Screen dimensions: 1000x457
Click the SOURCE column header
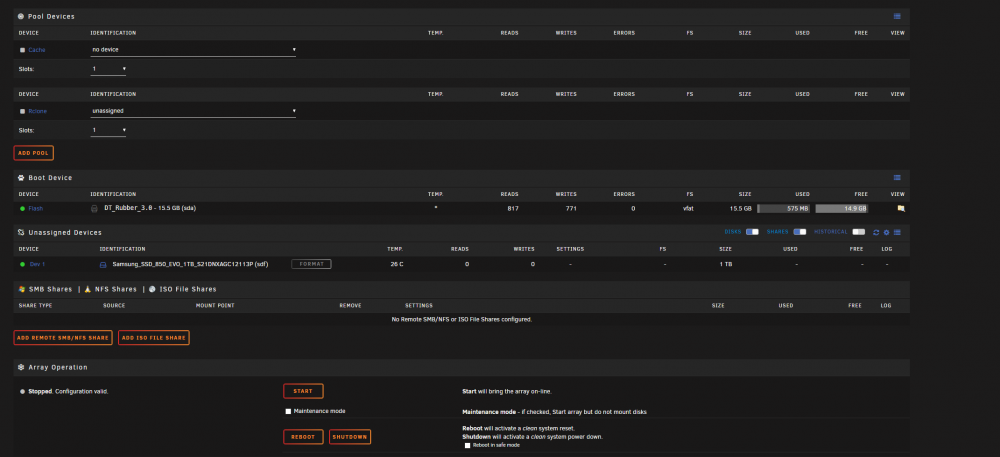[114, 305]
